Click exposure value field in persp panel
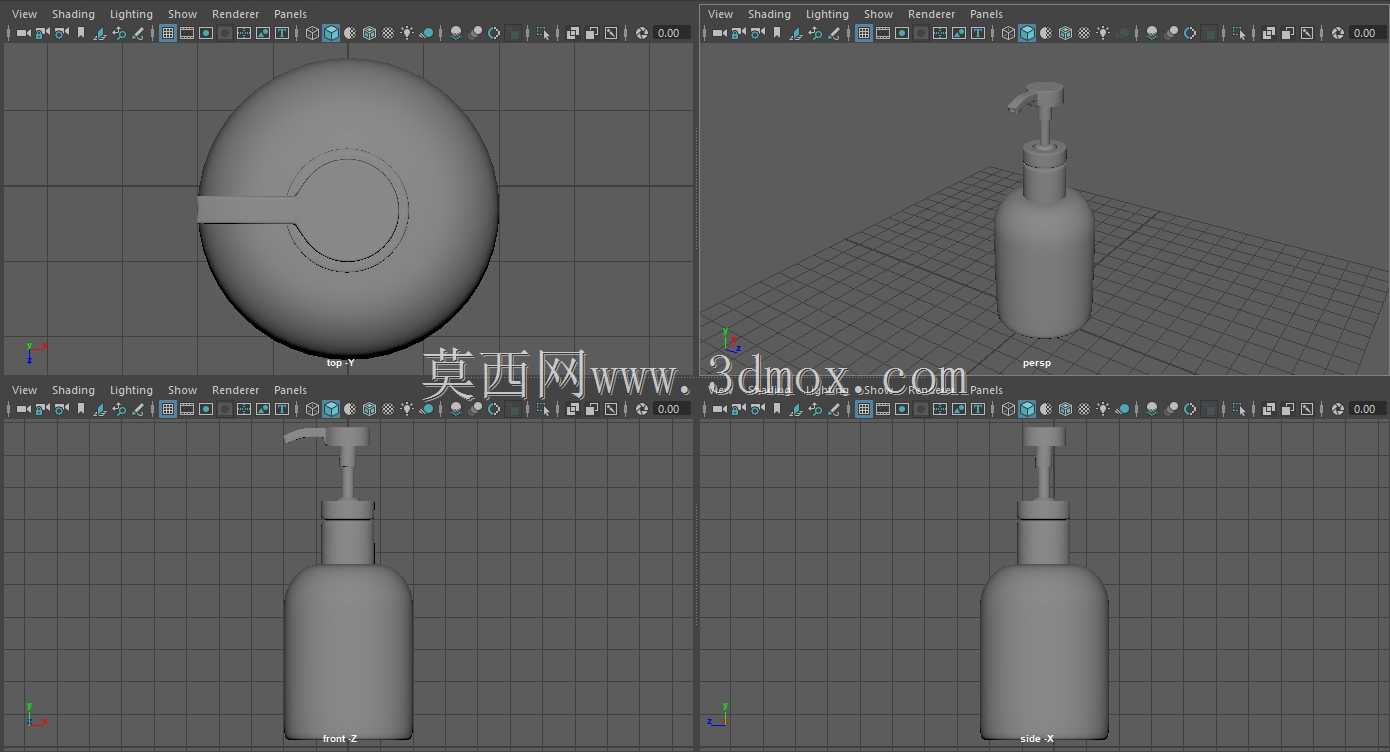 tap(1367, 33)
